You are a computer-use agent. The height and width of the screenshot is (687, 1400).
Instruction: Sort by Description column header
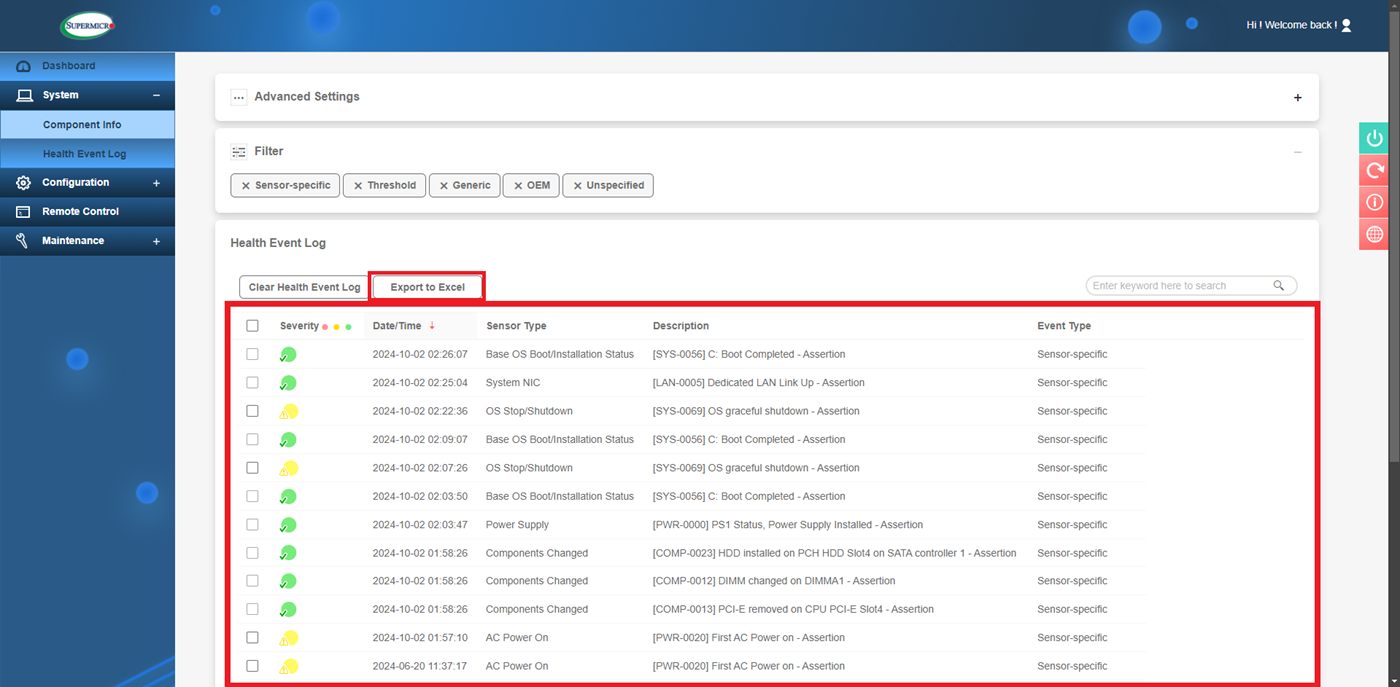tap(681, 326)
